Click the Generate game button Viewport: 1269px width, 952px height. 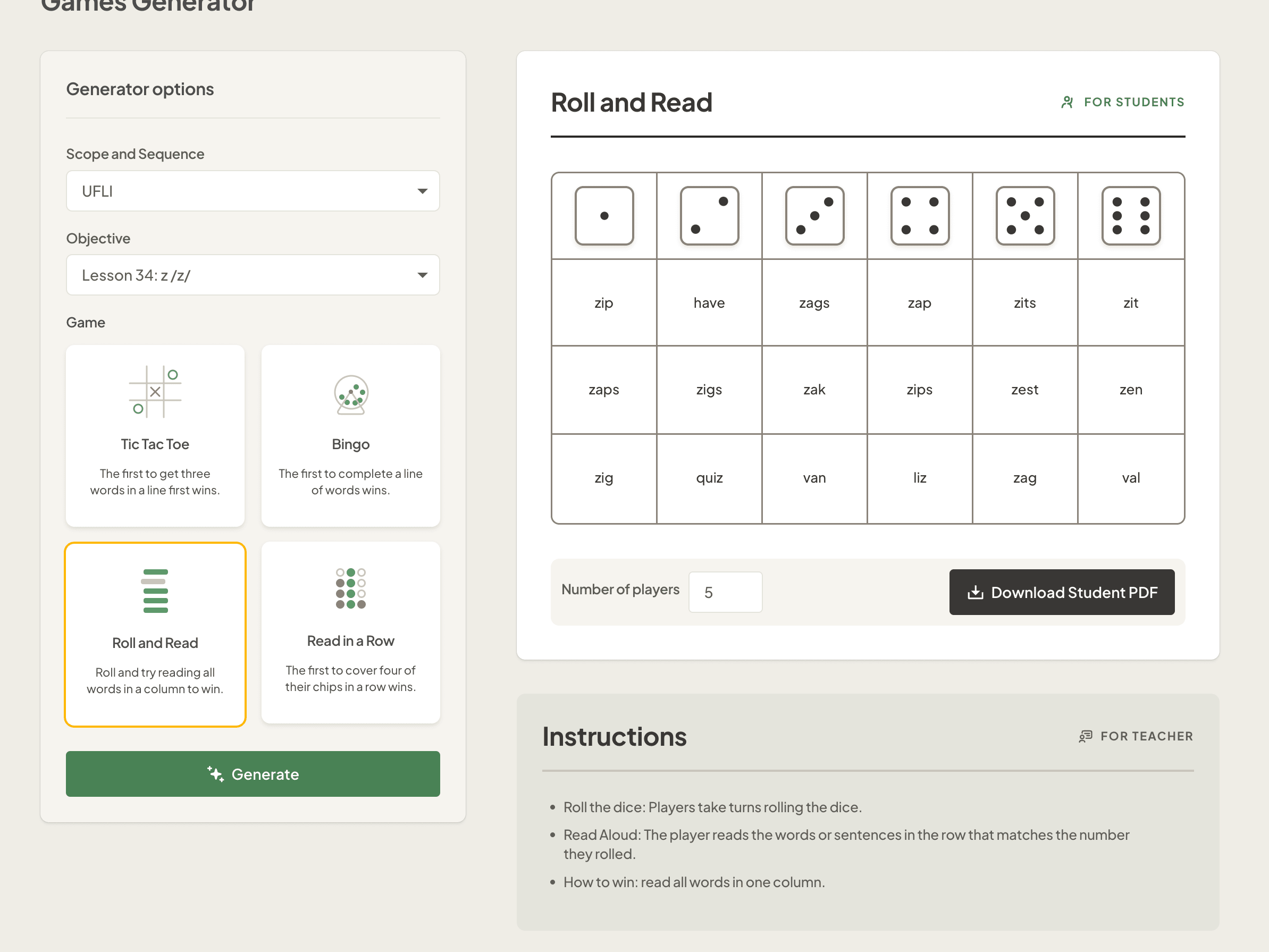coord(253,774)
